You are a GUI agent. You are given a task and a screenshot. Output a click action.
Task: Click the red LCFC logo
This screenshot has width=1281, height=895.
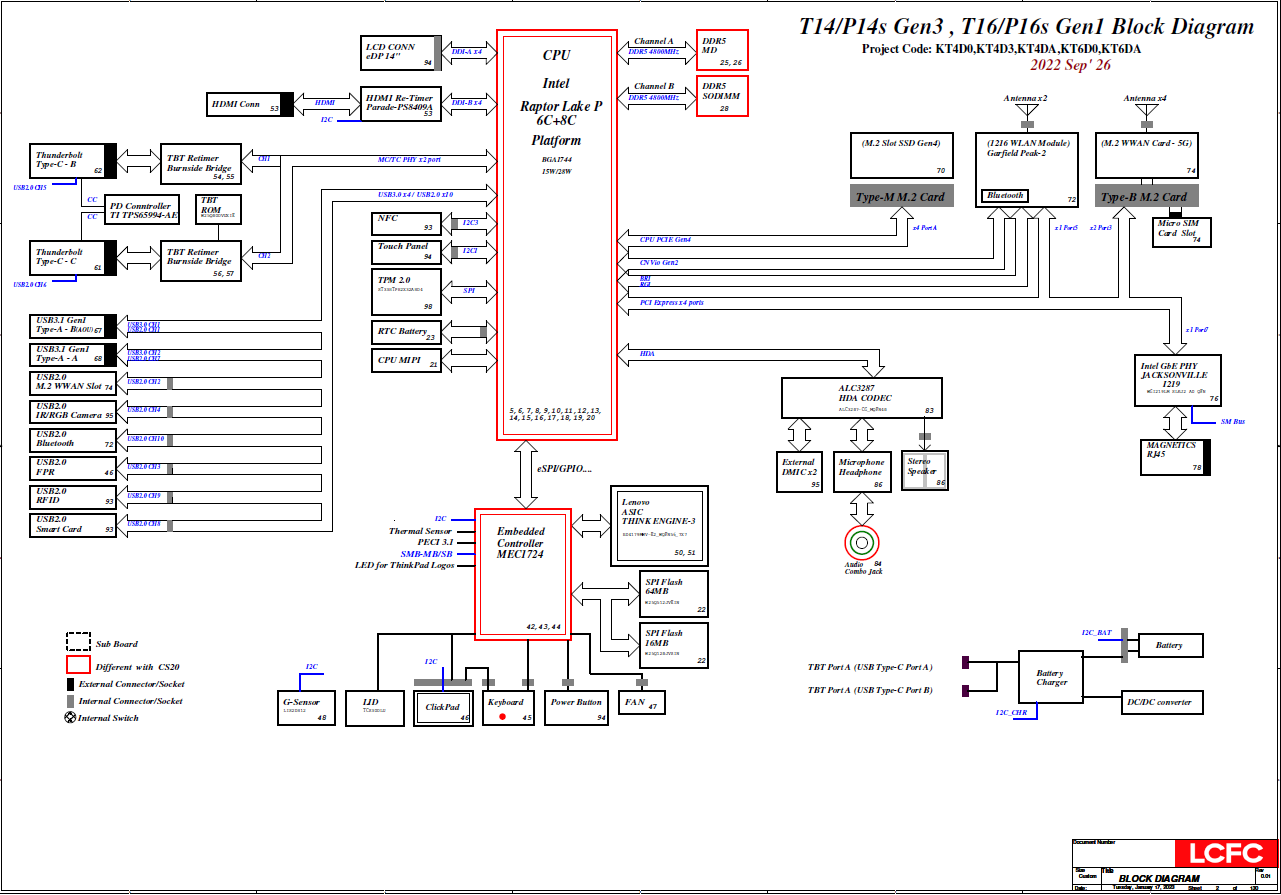1224,853
